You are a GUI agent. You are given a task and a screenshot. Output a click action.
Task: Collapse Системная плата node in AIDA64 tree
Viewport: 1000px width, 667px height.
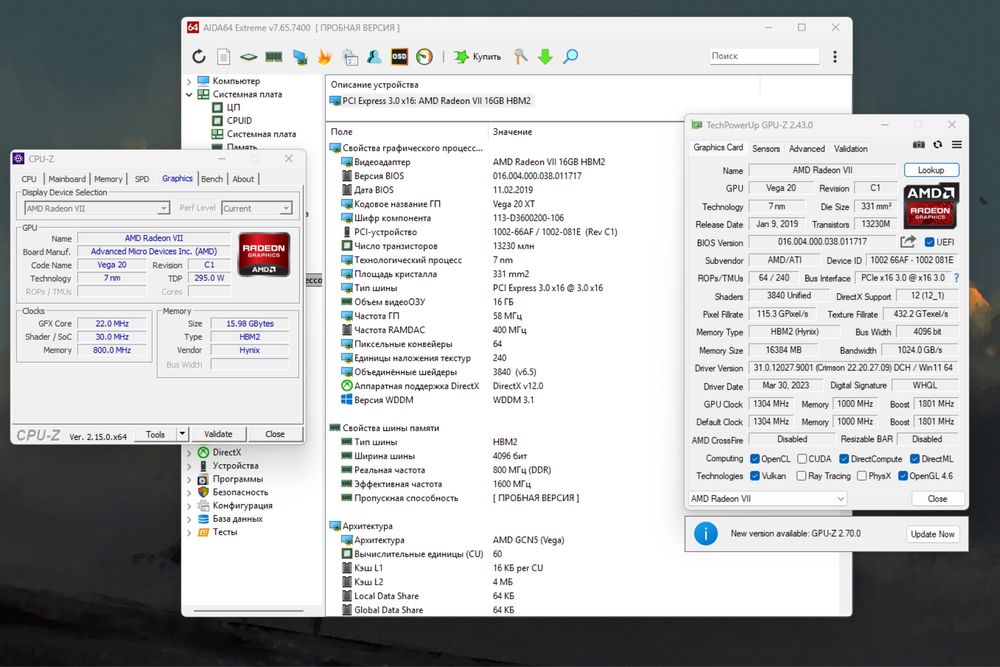(189, 94)
